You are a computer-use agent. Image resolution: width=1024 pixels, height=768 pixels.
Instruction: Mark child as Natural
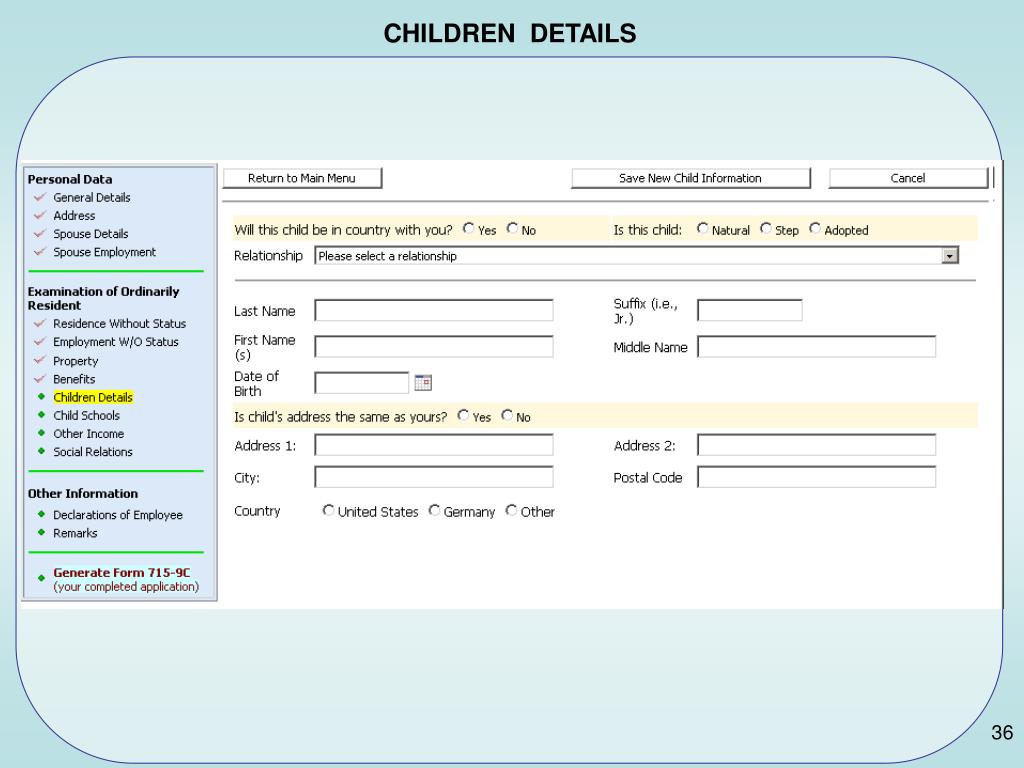702,229
